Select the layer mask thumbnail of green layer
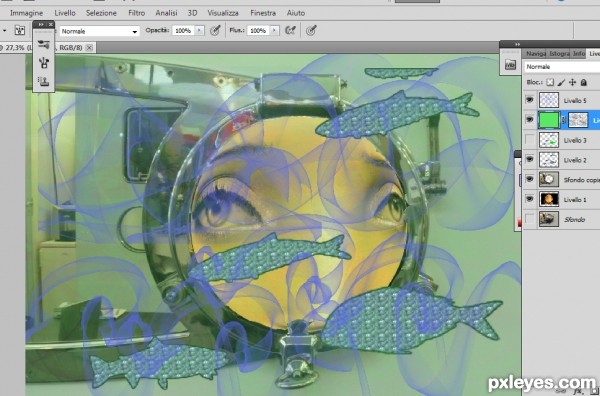600x396 pixels. (578, 120)
